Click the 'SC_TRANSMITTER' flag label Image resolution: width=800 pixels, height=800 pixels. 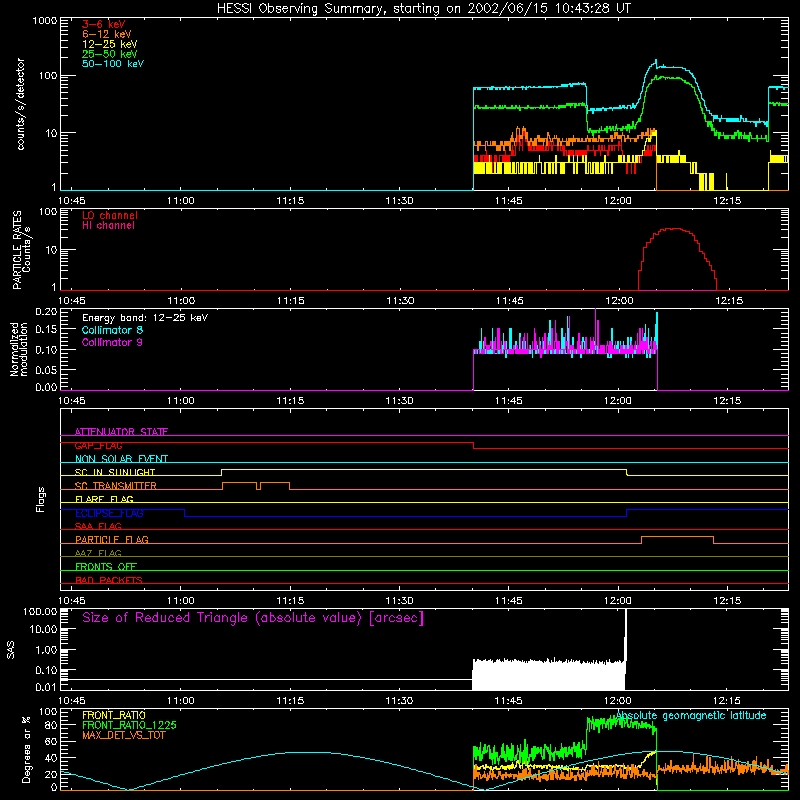coord(115,486)
